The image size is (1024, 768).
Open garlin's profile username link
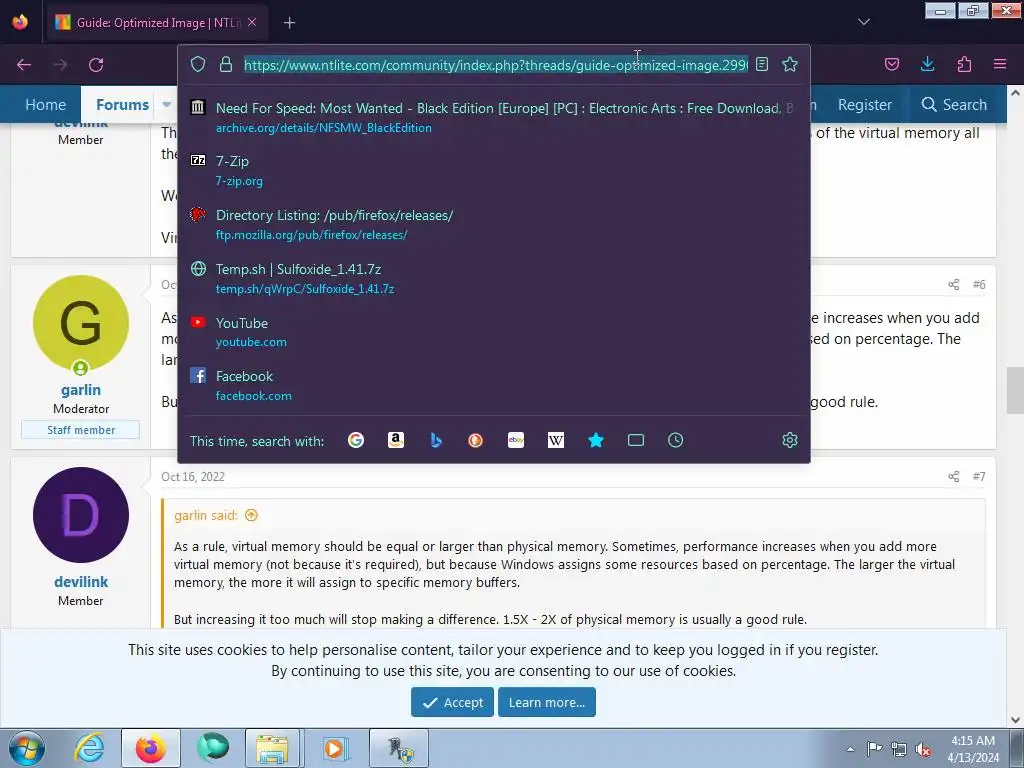tap(81, 390)
